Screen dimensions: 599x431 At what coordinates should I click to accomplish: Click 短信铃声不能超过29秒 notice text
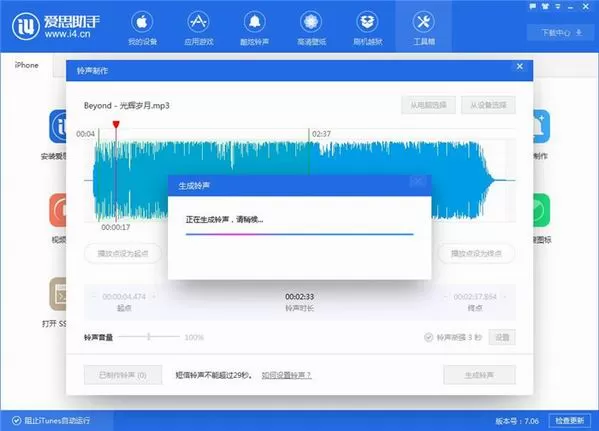[x=214, y=375]
